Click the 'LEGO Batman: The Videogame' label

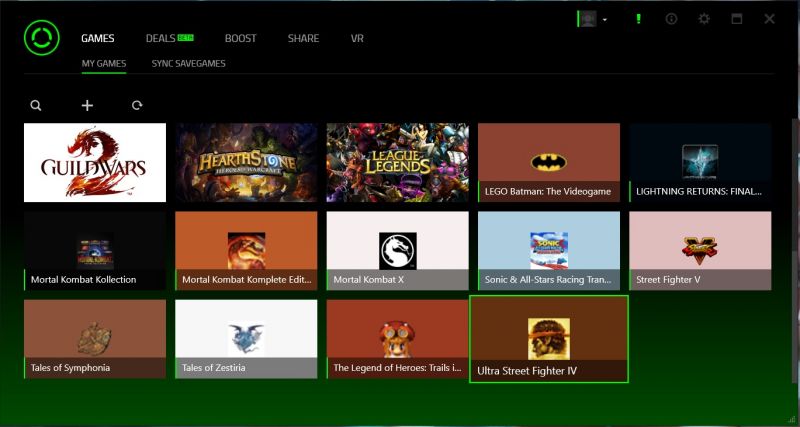point(548,192)
